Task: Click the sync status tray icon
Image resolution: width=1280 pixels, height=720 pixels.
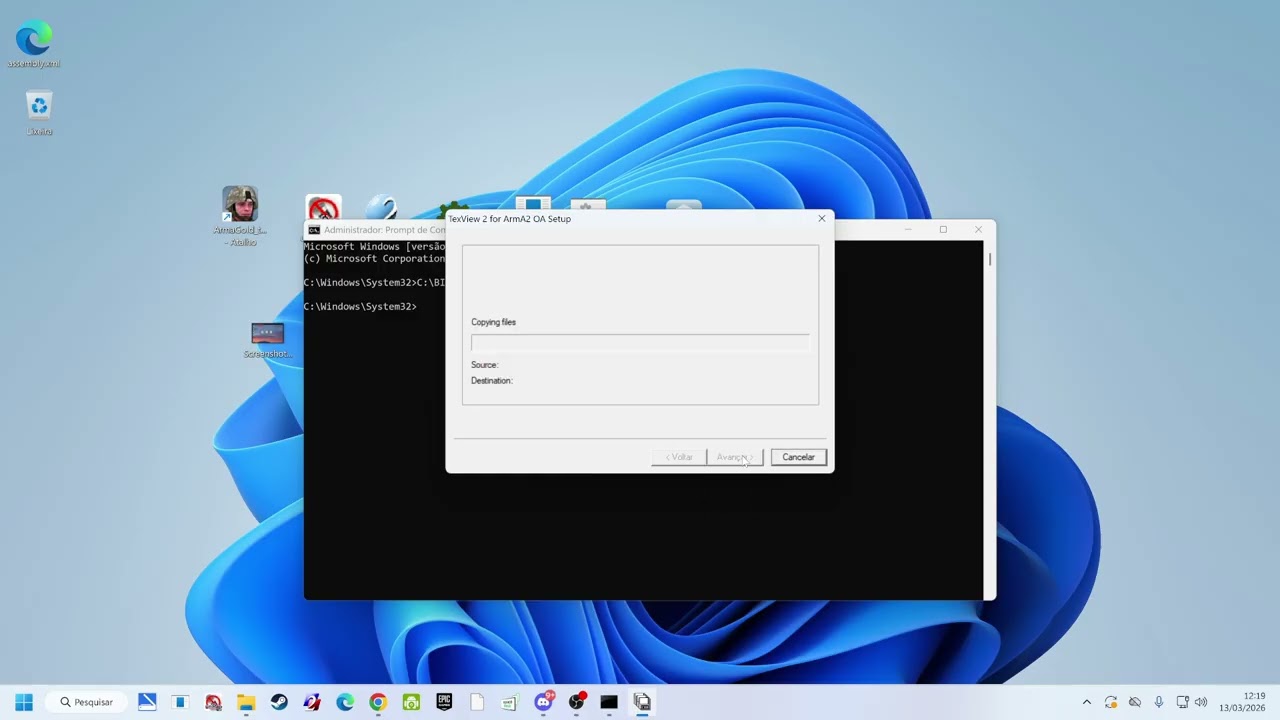Action: click(1111, 702)
